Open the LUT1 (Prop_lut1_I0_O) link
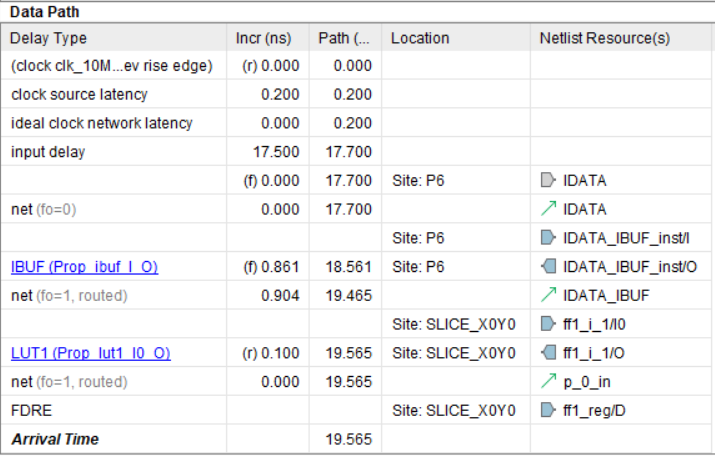Screen dimensions: 715x456 coord(90,353)
